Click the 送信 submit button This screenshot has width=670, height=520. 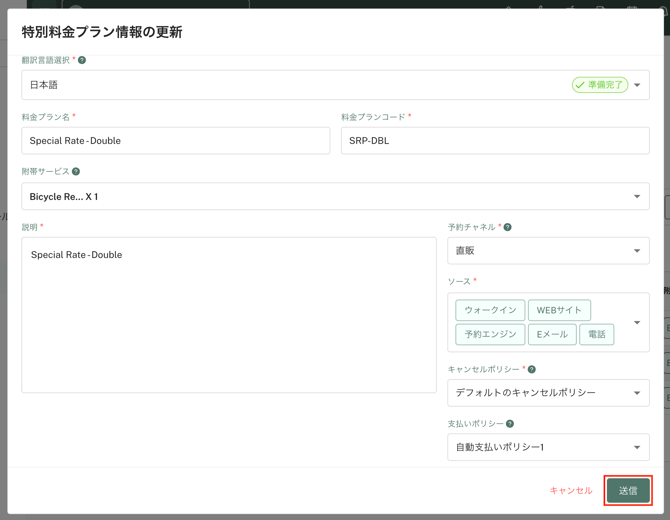click(628, 491)
